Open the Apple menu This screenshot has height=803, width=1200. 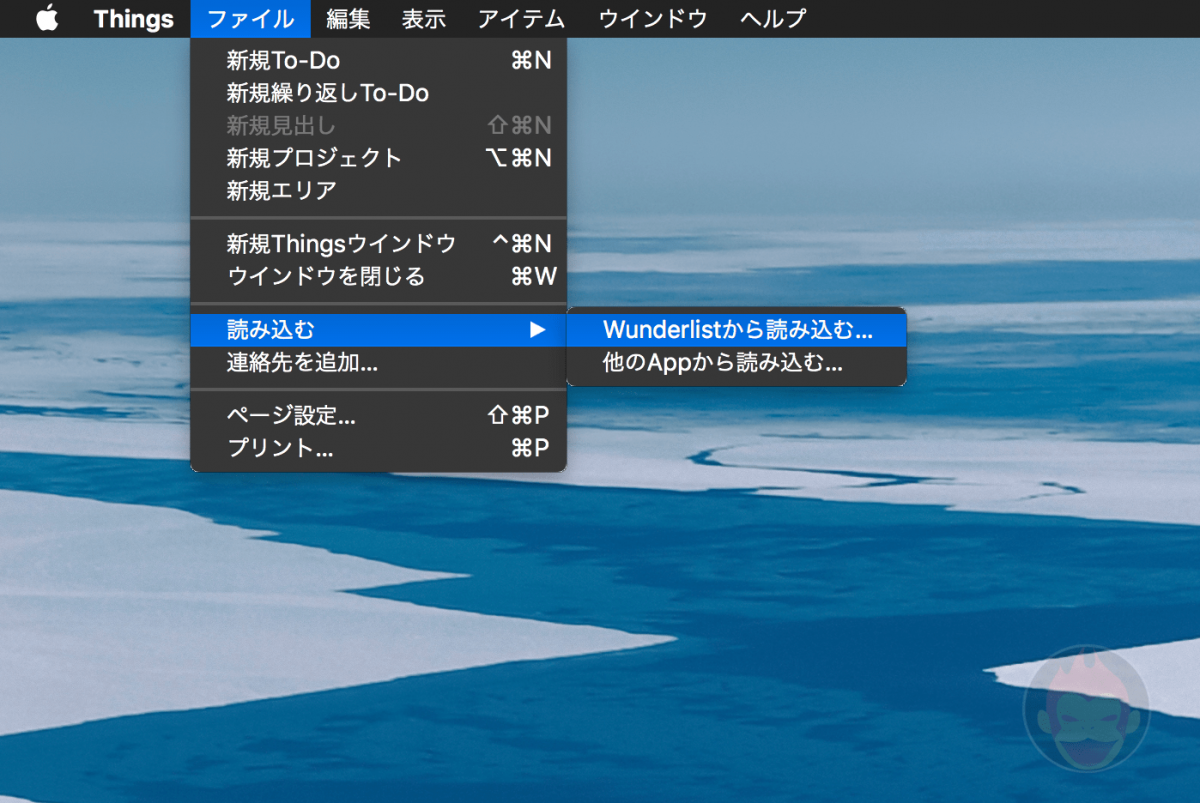(48, 18)
